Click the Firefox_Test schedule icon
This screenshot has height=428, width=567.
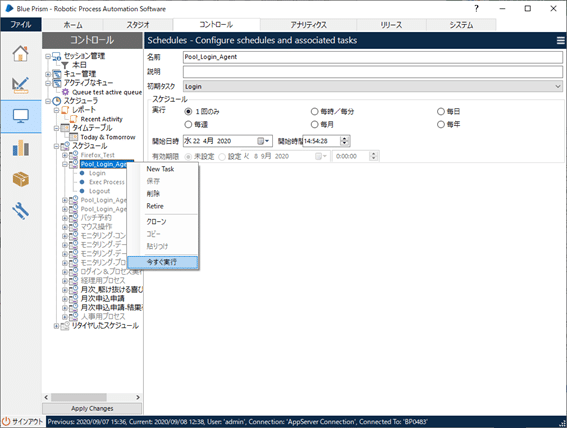74,155
